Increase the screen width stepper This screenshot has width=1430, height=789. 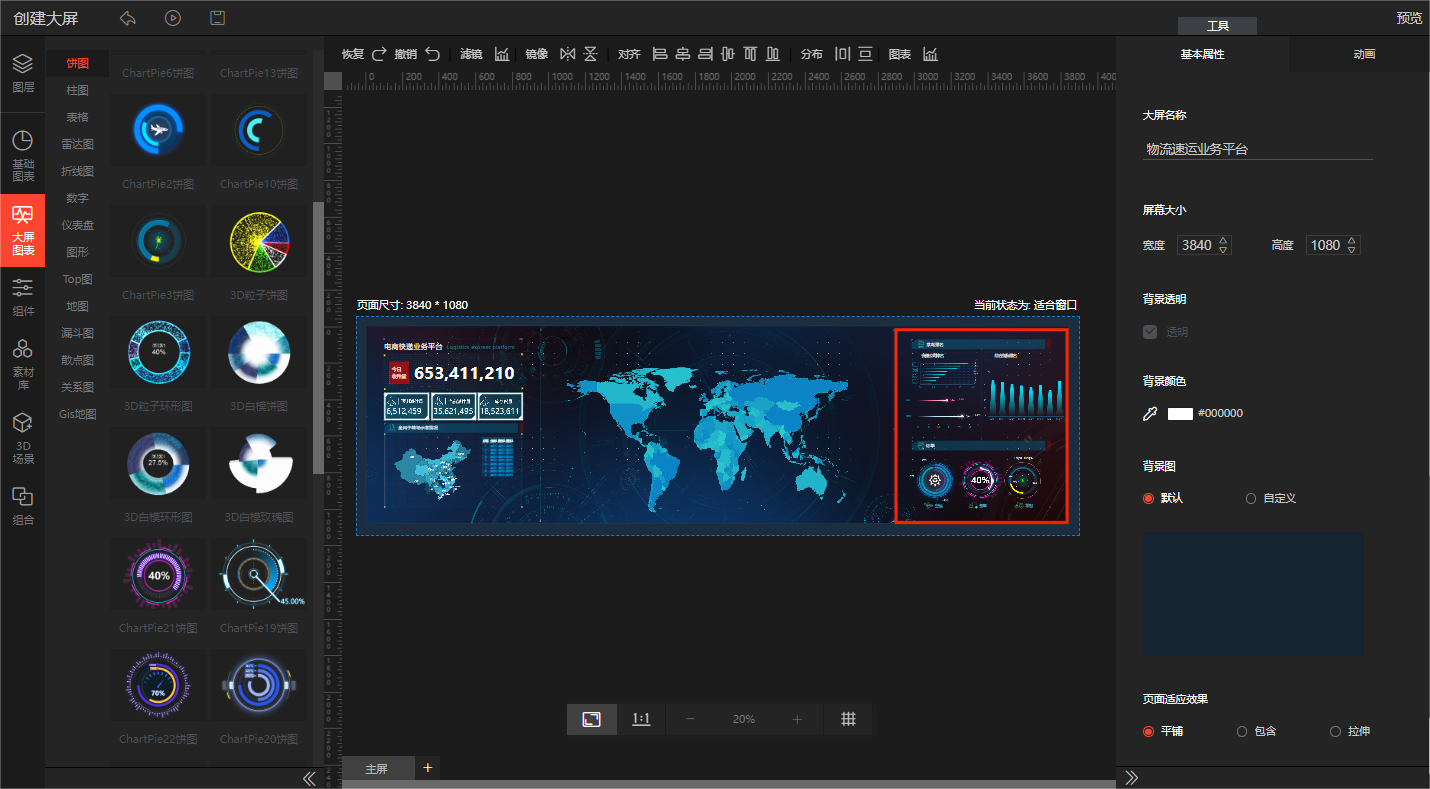pyautogui.click(x=1224, y=240)
